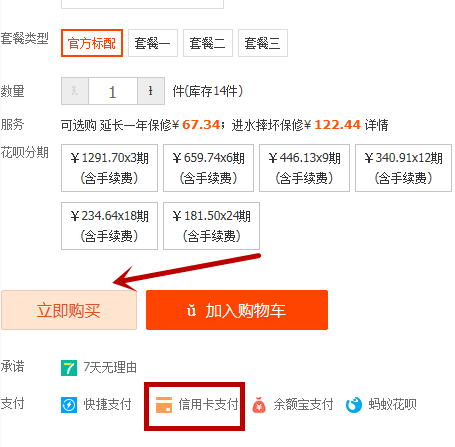Click the green 7-day return icon
Viewport: 455px width, 447px height.
coord(69,368)
